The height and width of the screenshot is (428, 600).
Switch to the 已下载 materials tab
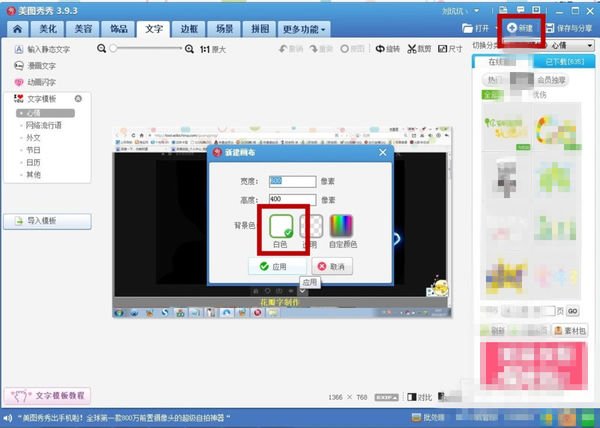(564, 62)
